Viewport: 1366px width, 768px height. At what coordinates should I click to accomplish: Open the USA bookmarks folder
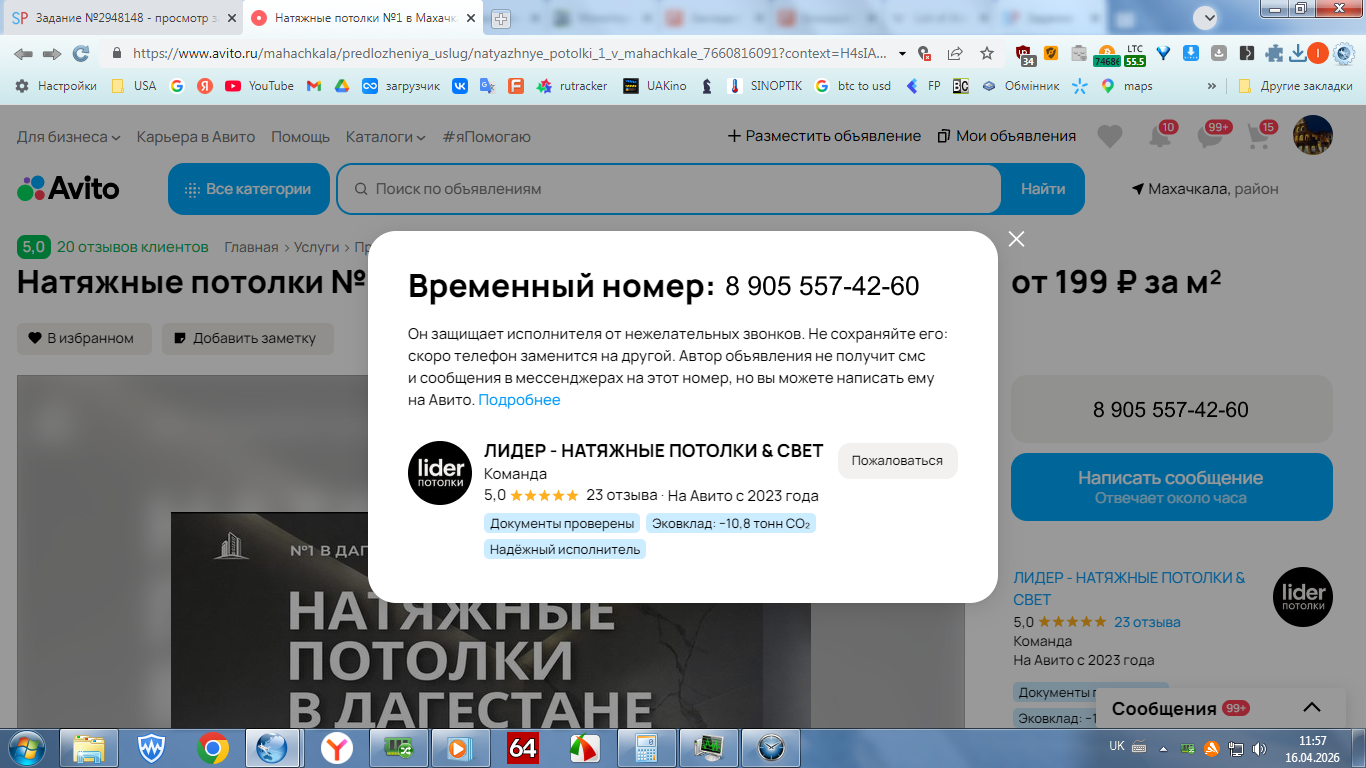pos(134,86)
